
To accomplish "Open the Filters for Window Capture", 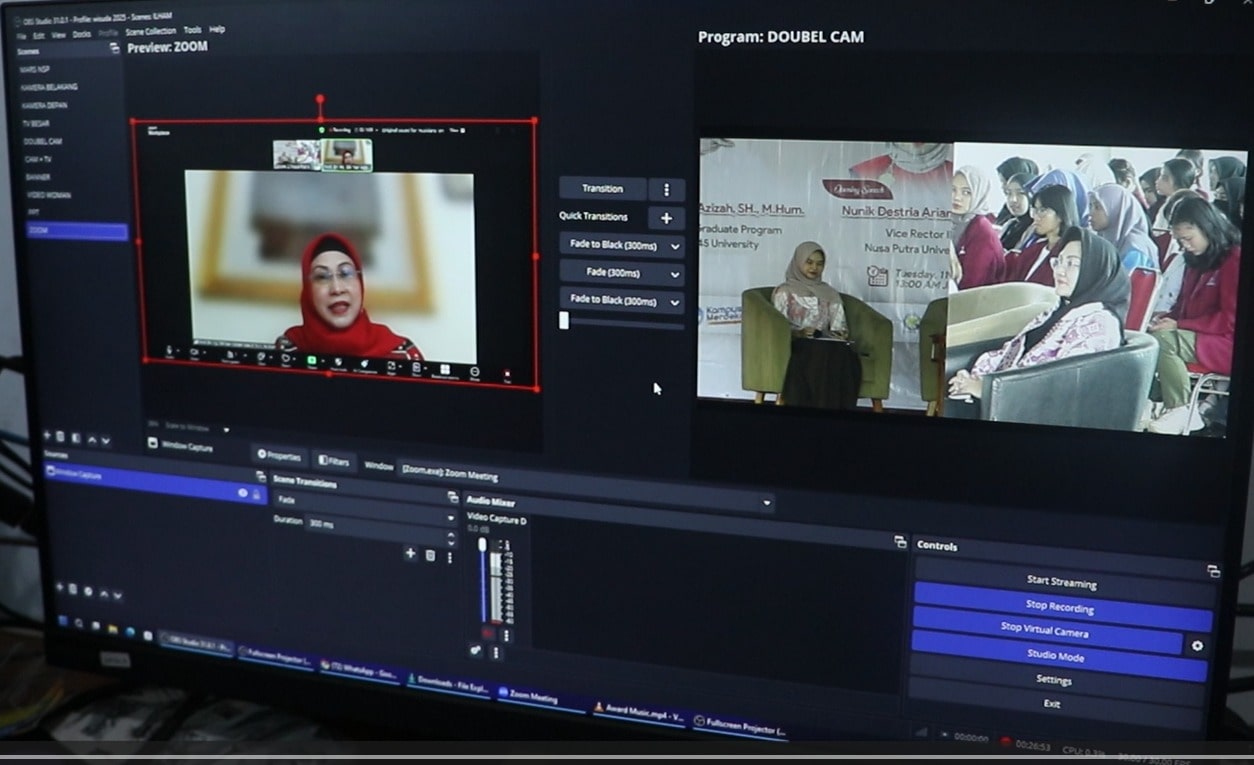I will click(333, 461).
